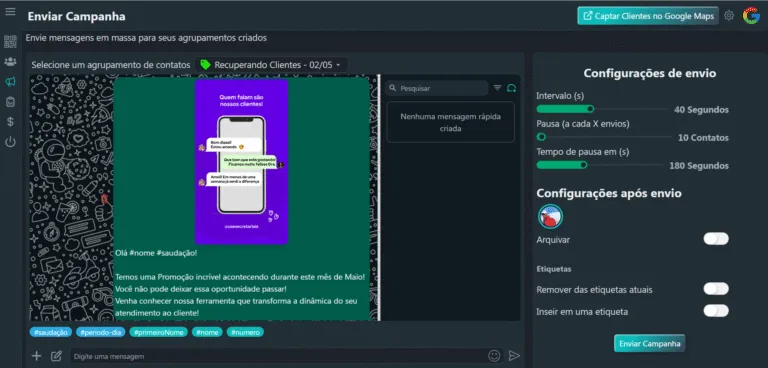
Task: Click the Olá #nome #saudação! message line
Action: point(156,253)
